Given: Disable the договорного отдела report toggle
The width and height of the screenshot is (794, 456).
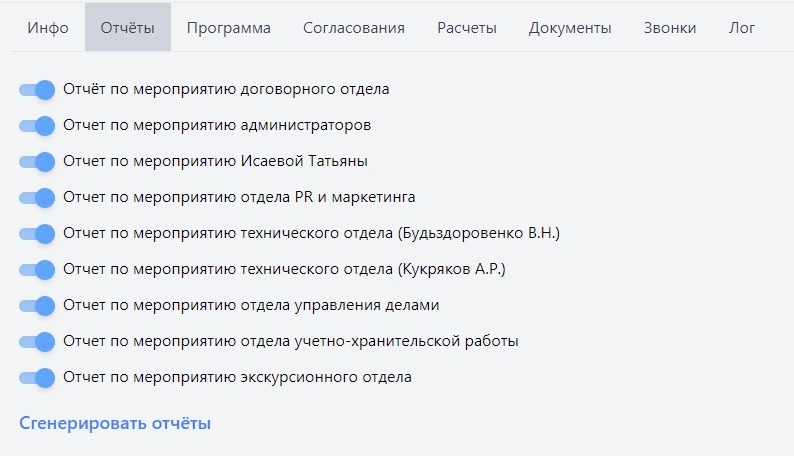Looking at the screenshot, I should click(x=37, y=90).
